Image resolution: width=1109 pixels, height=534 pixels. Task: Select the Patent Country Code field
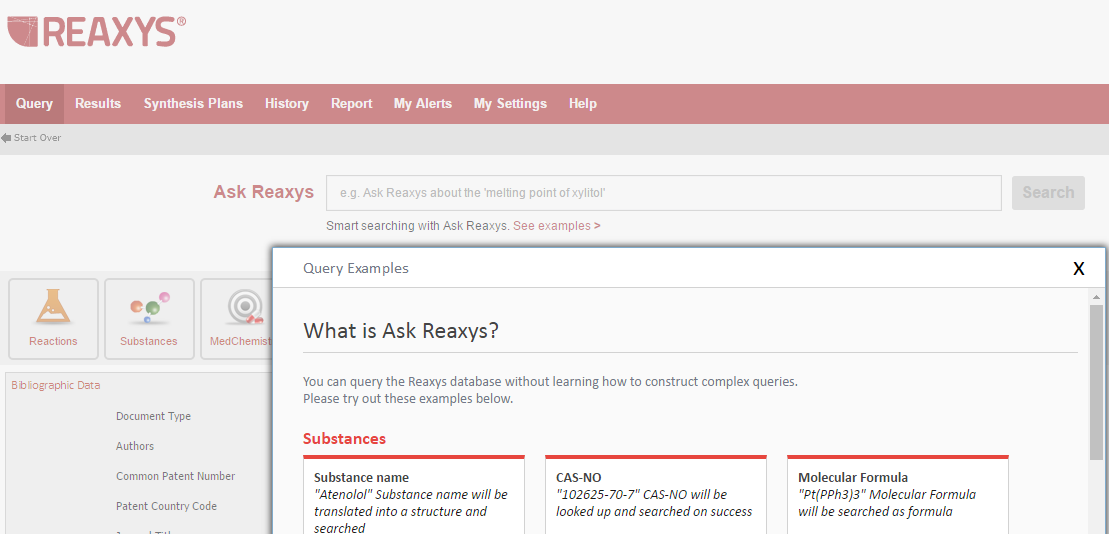click(166, 506)
